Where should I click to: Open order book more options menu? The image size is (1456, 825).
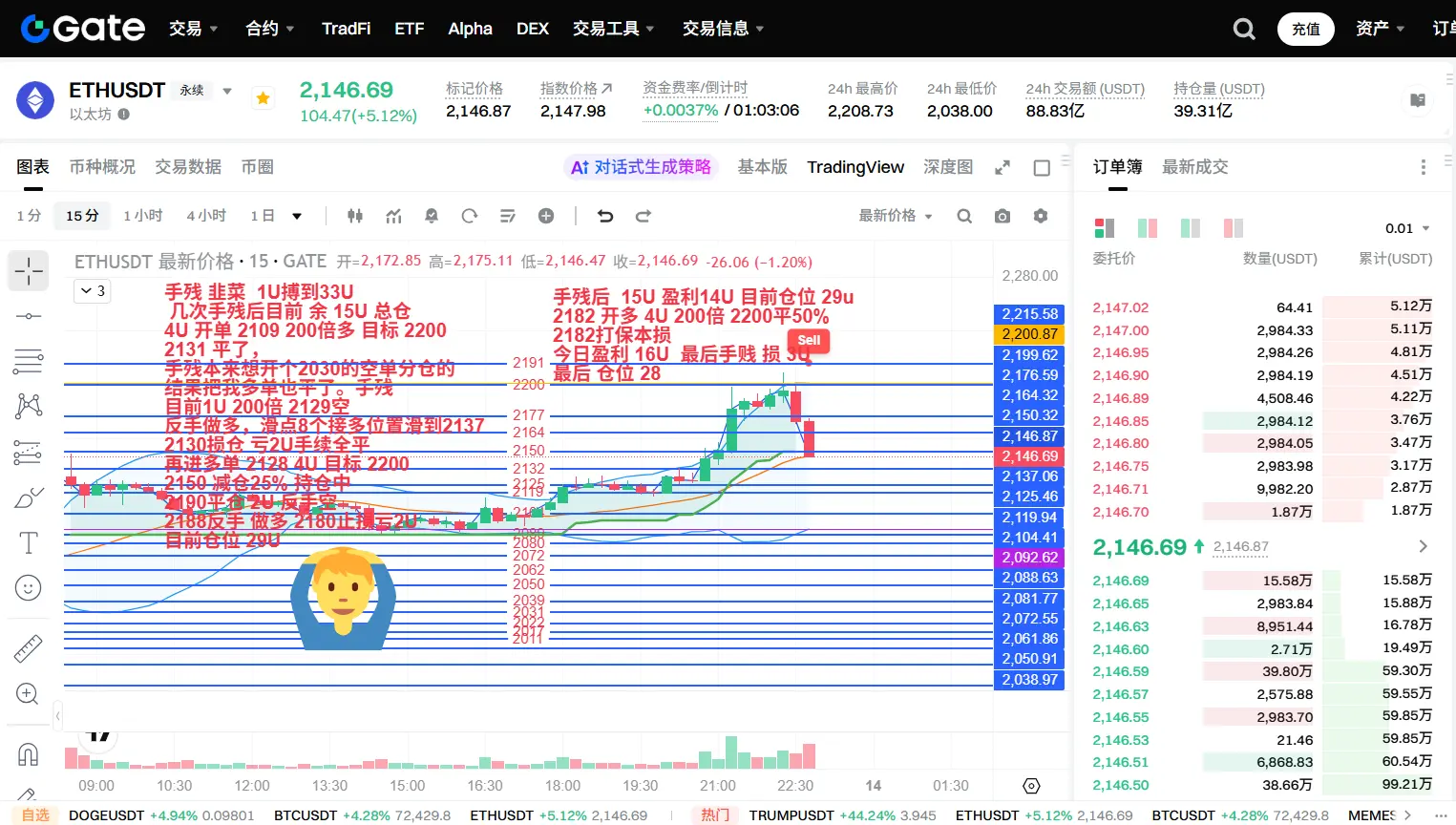click(x=1423, y=167)
